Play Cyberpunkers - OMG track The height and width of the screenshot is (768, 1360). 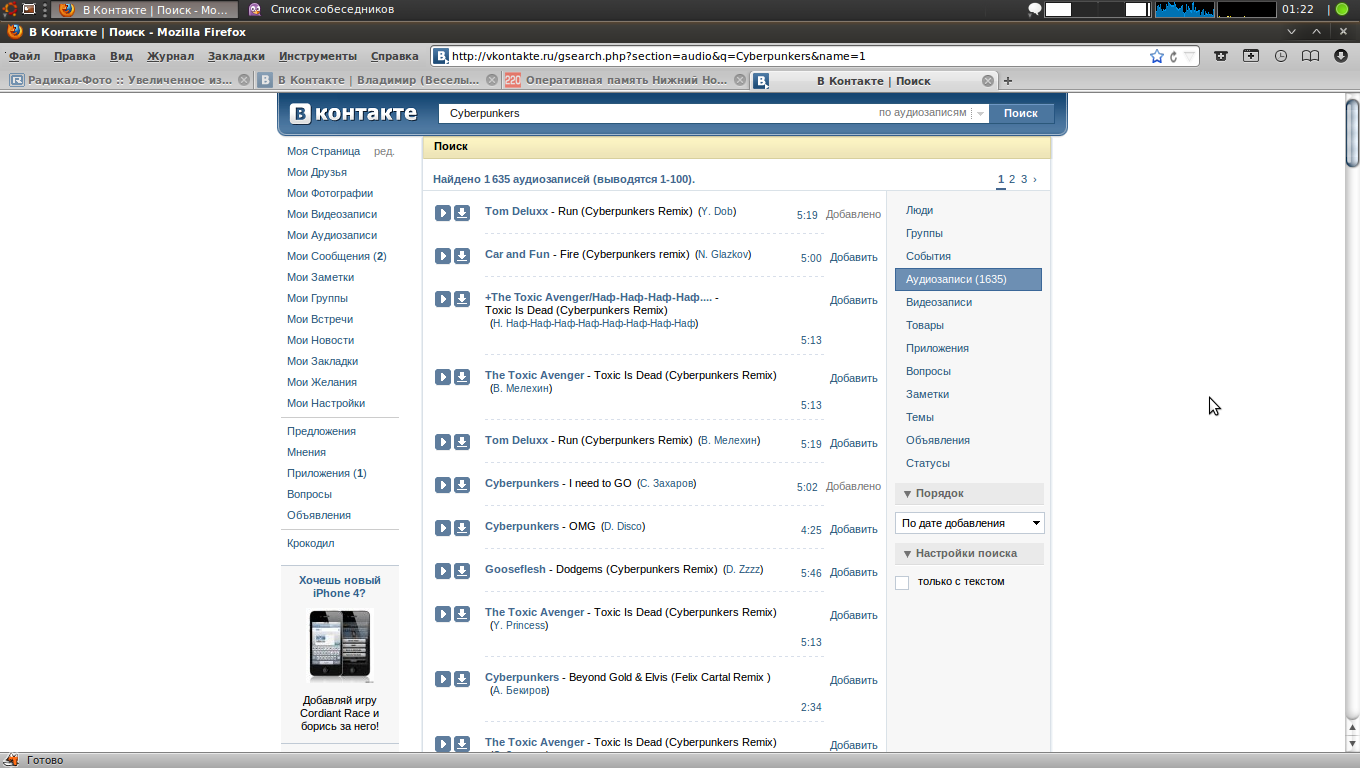click(443, 528)
